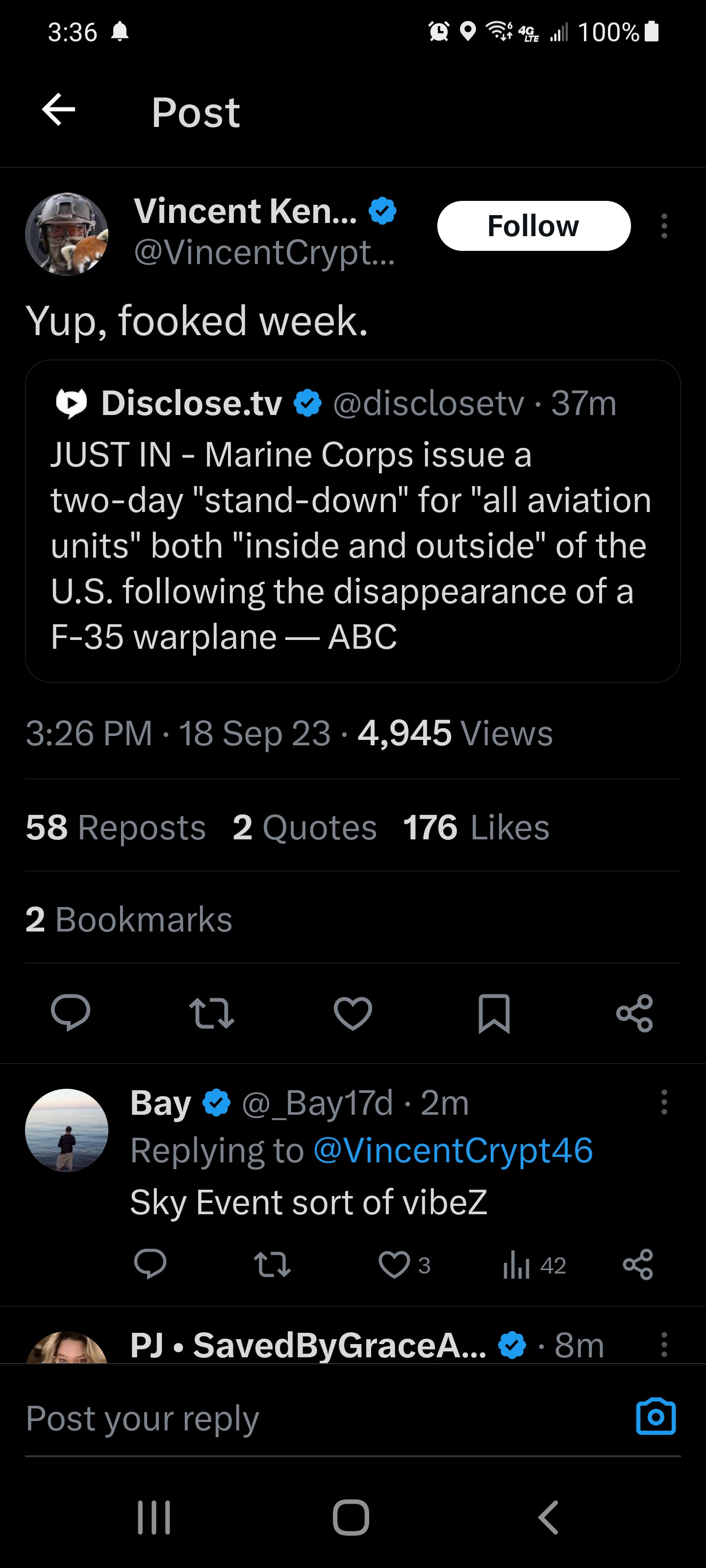Tap the Post your reply field
This screenshot has height=1568, width=706.
pos(304,1418)
